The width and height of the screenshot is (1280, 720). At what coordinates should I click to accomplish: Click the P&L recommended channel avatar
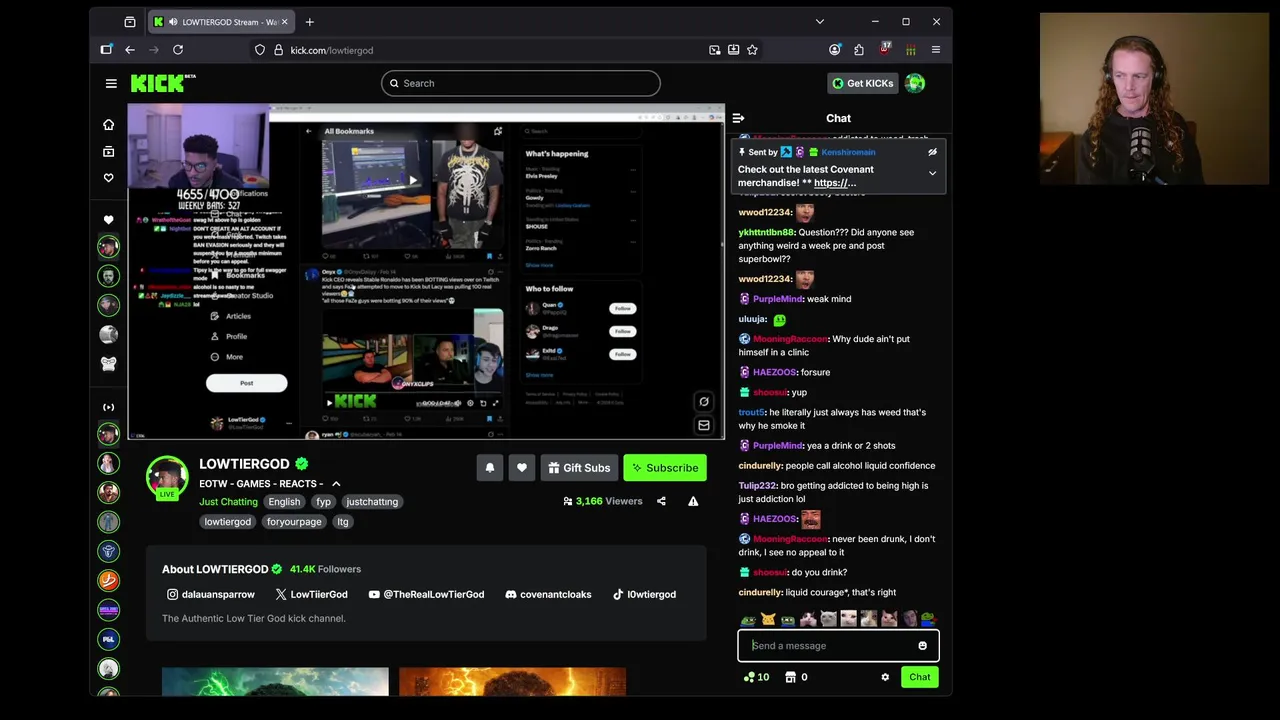coord(109,638)
